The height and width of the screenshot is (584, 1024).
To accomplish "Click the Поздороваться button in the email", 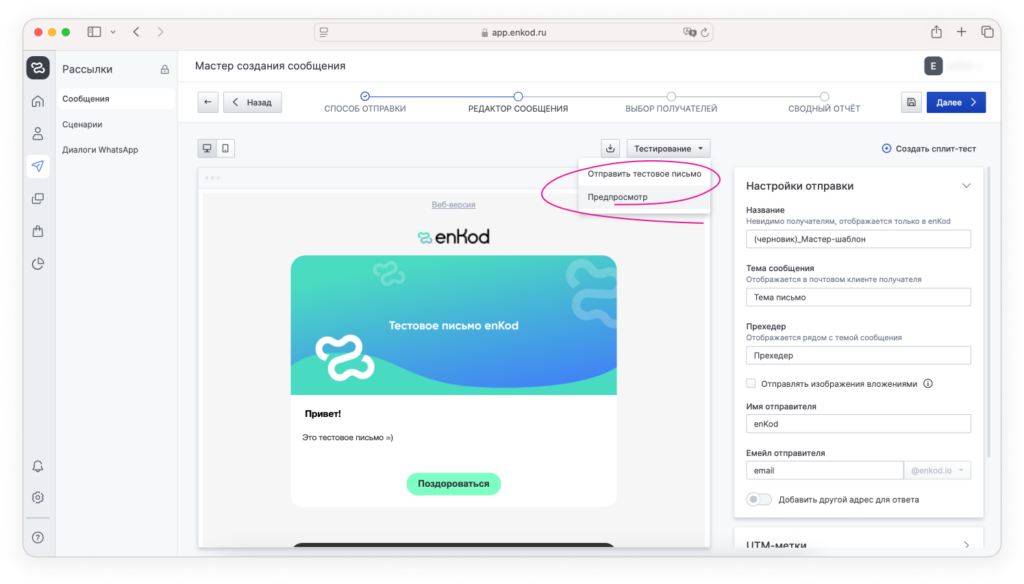I will 453,483.
